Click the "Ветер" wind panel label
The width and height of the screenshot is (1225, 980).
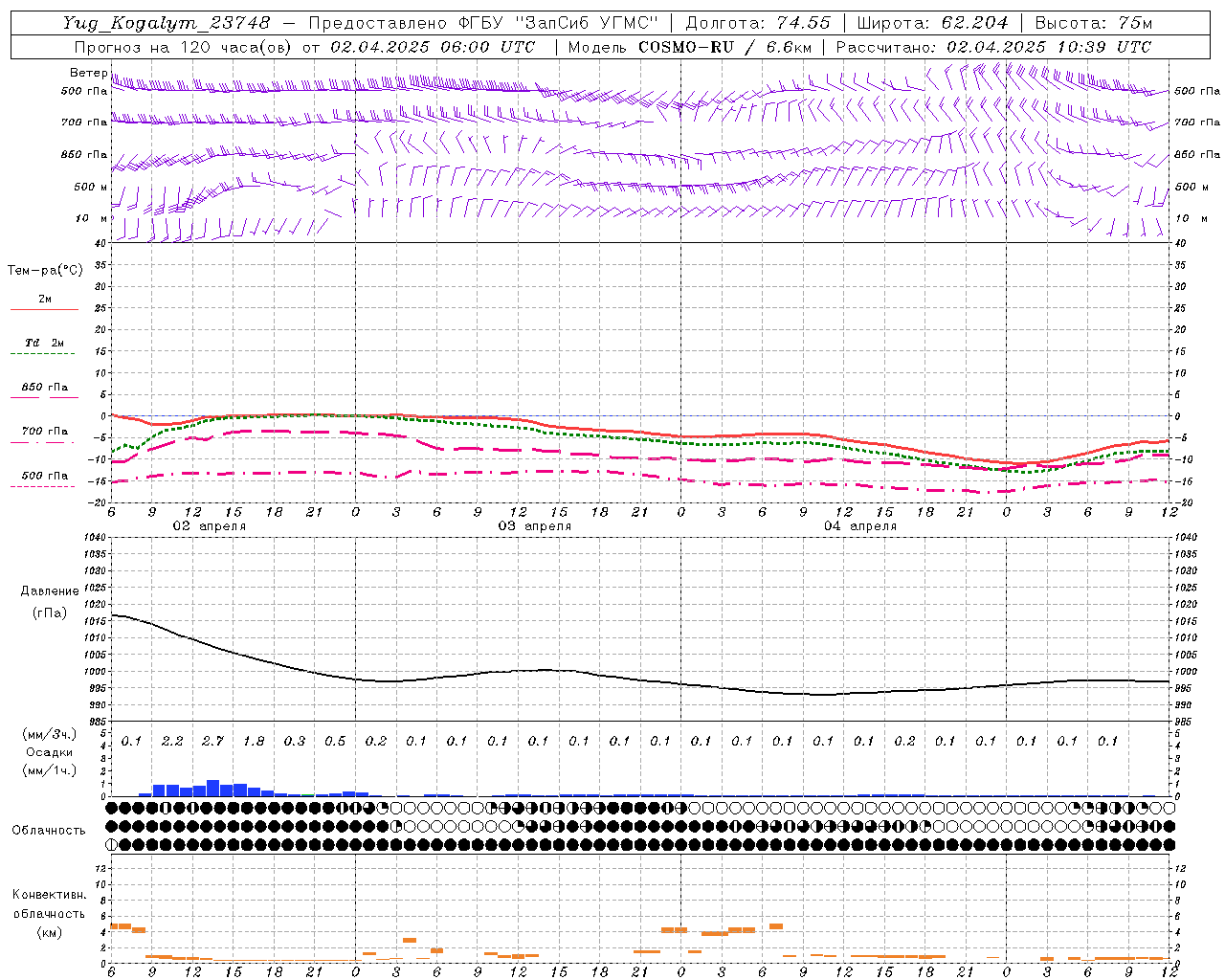coord(88,73)
